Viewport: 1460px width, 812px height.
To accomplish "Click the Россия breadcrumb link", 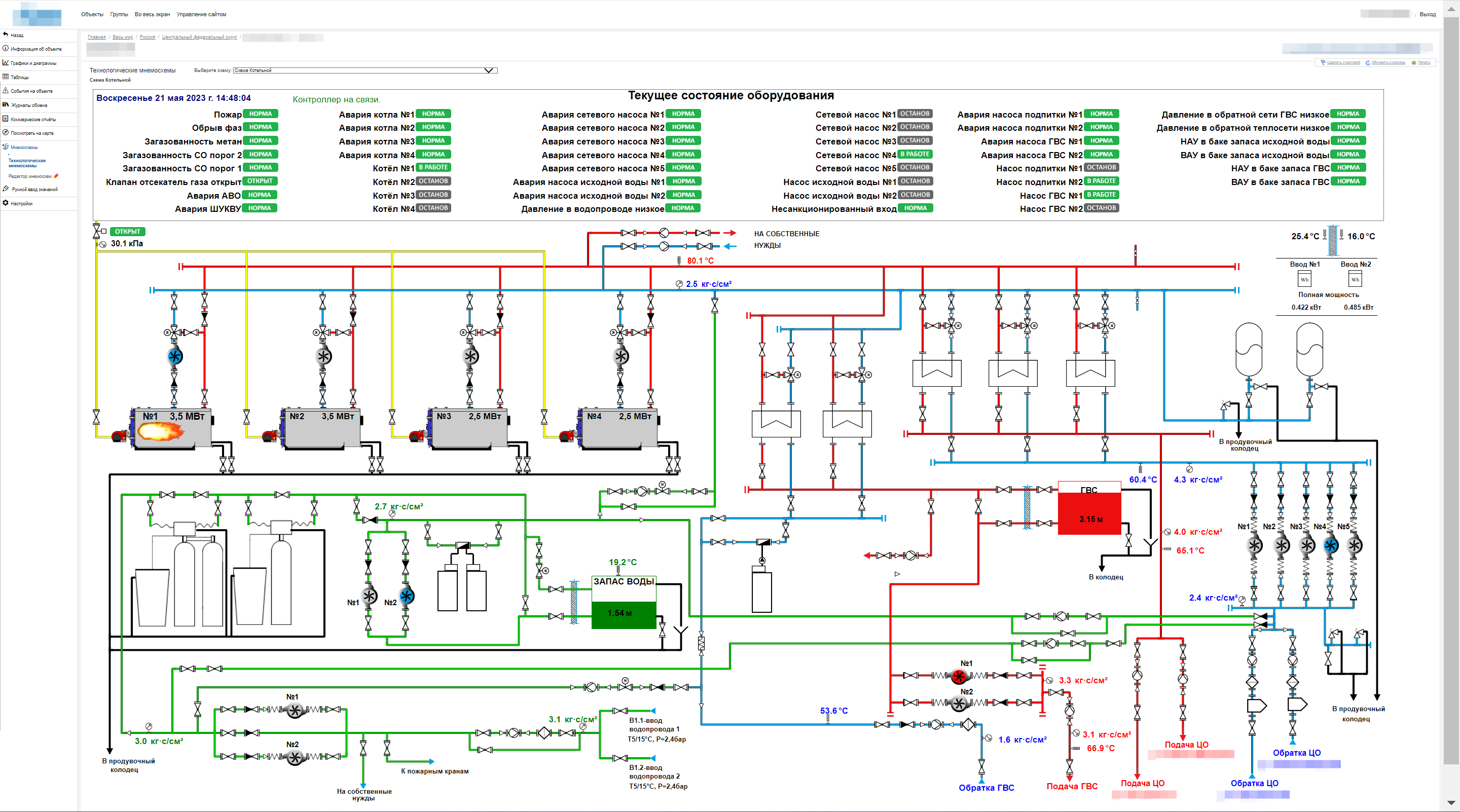I will tap(148, 38).
